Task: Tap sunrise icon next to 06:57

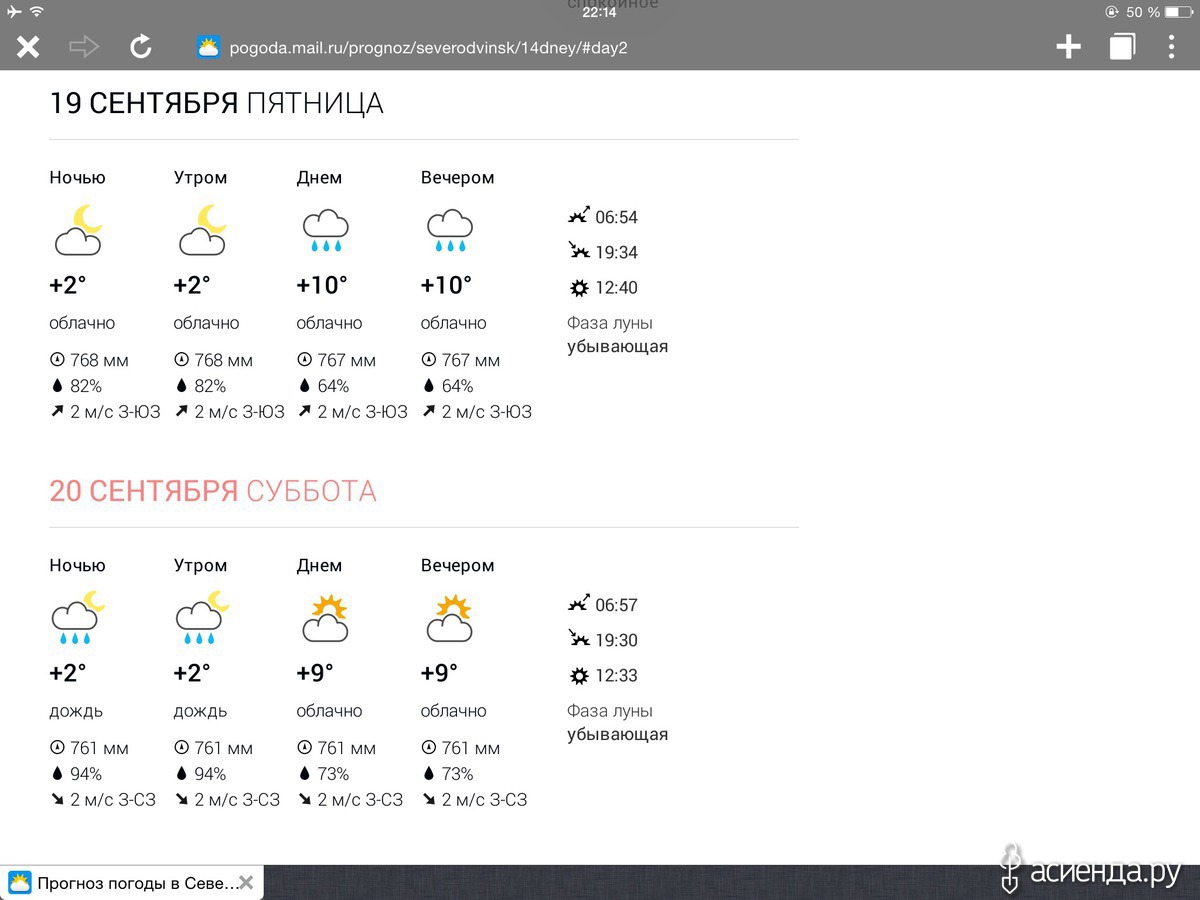Action: point(578,604)
